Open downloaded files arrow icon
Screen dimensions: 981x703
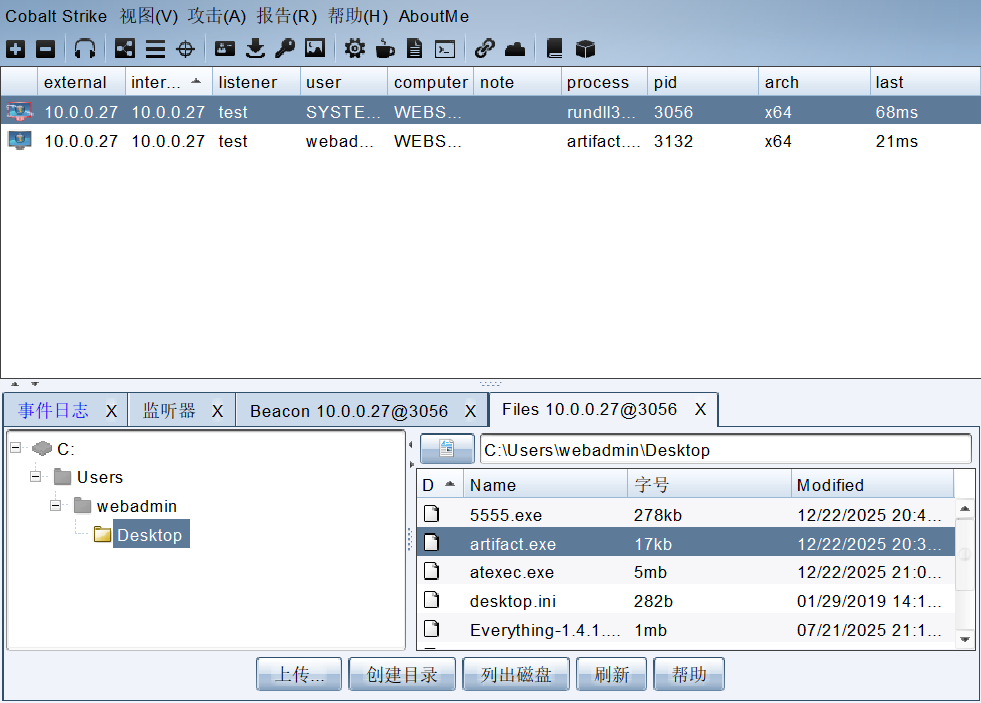click(x=255, y=49)
